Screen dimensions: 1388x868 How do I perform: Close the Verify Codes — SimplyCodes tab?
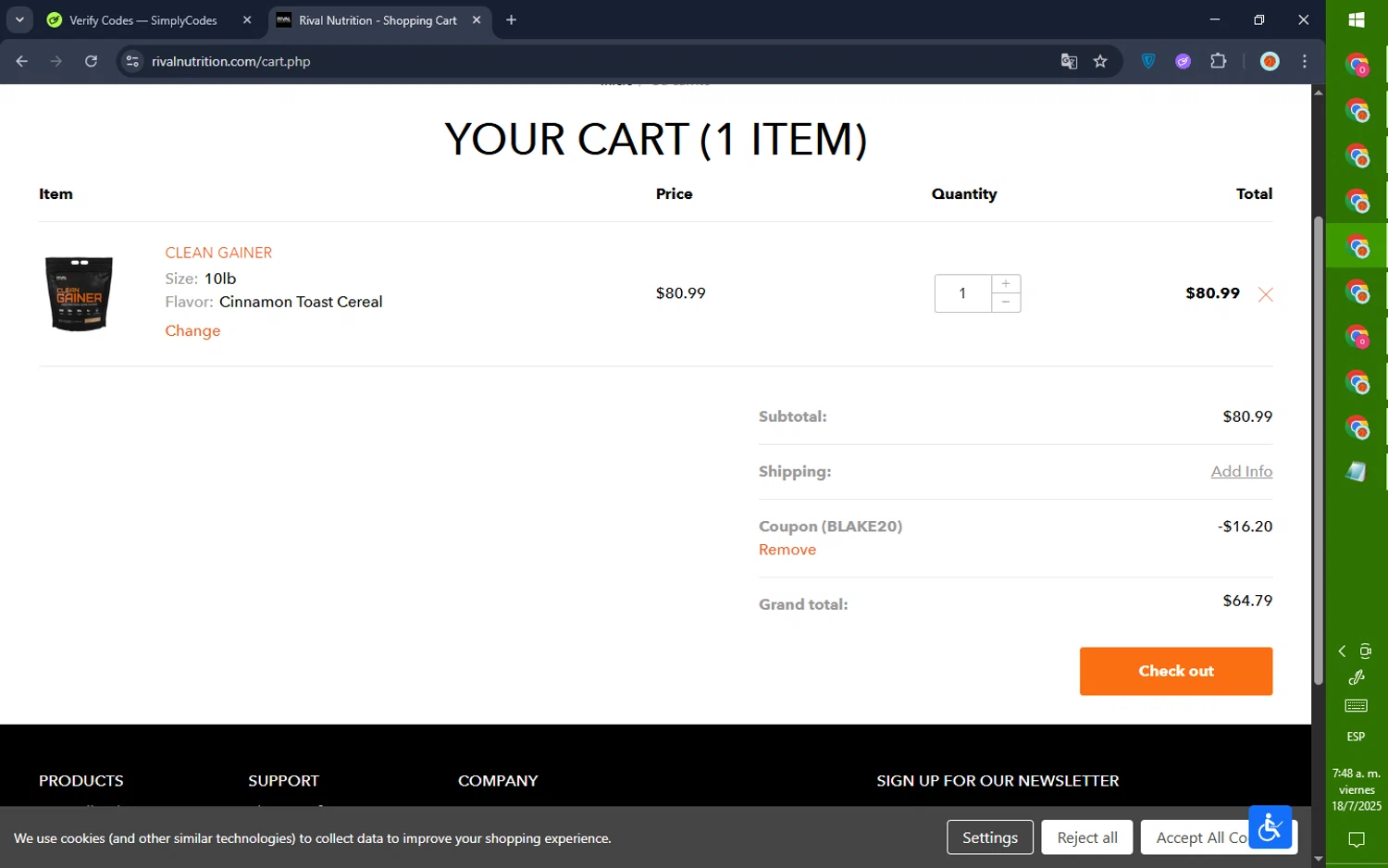point(247,19)
